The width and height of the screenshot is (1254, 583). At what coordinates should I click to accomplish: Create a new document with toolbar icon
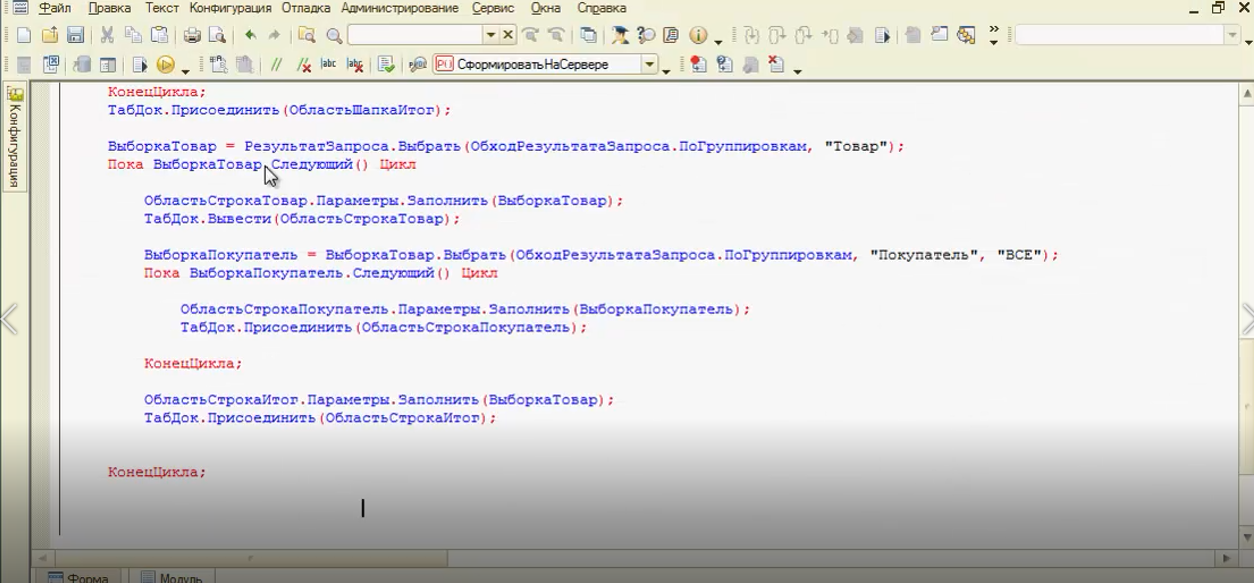click(x=24, y=36)
